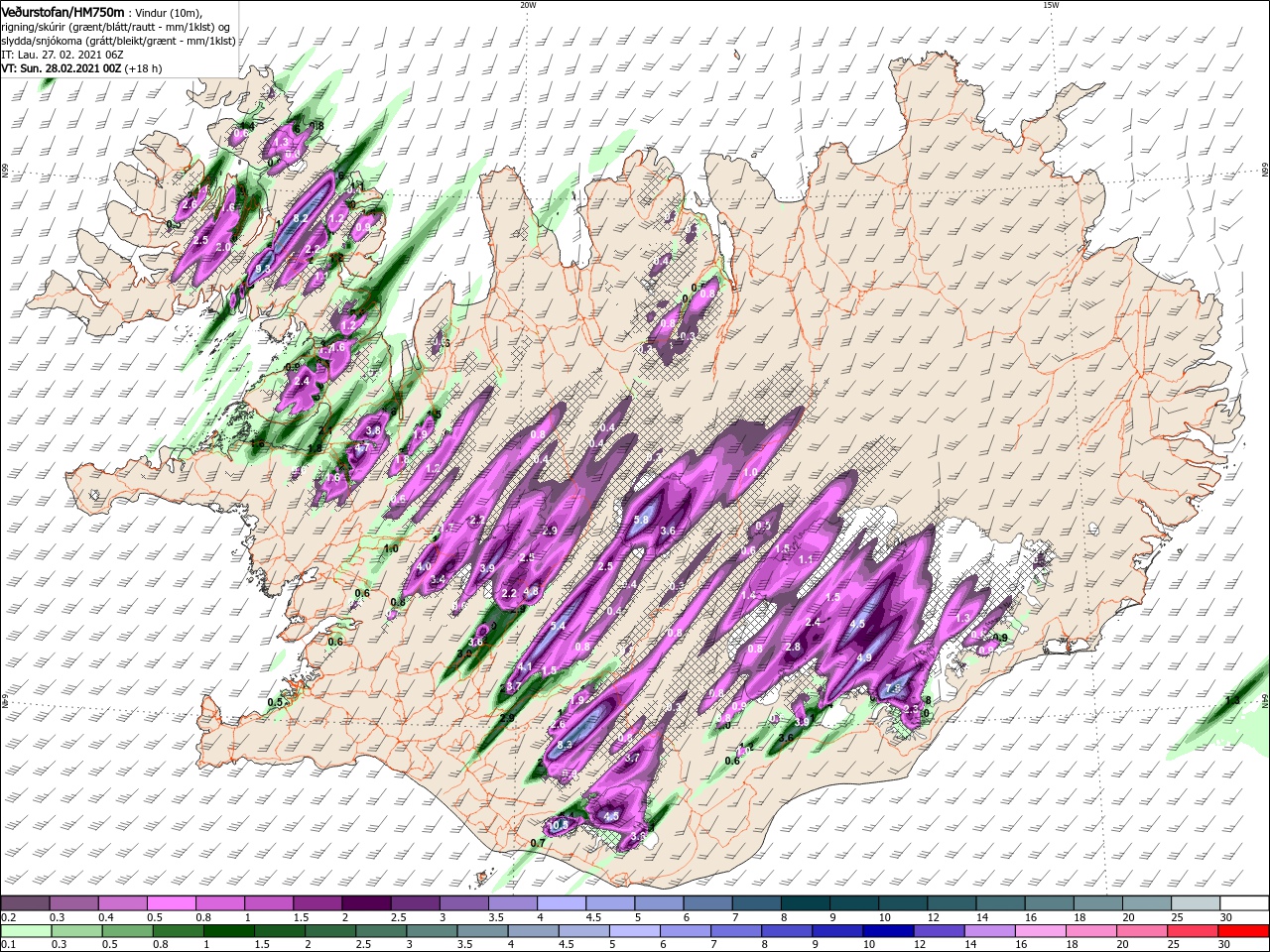Pick the violet swatch labeled 12 in bottom legend row
Screen dimensions: 1270x952
(940, 931)
